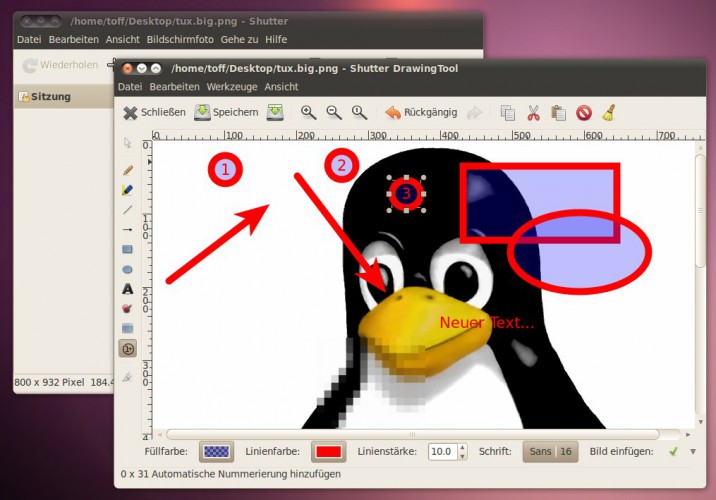Expand the Bild einfügen dropdown arrow
Image resolution: width=716 pixels, height=500 pixels.
click(x=693, y=452)
